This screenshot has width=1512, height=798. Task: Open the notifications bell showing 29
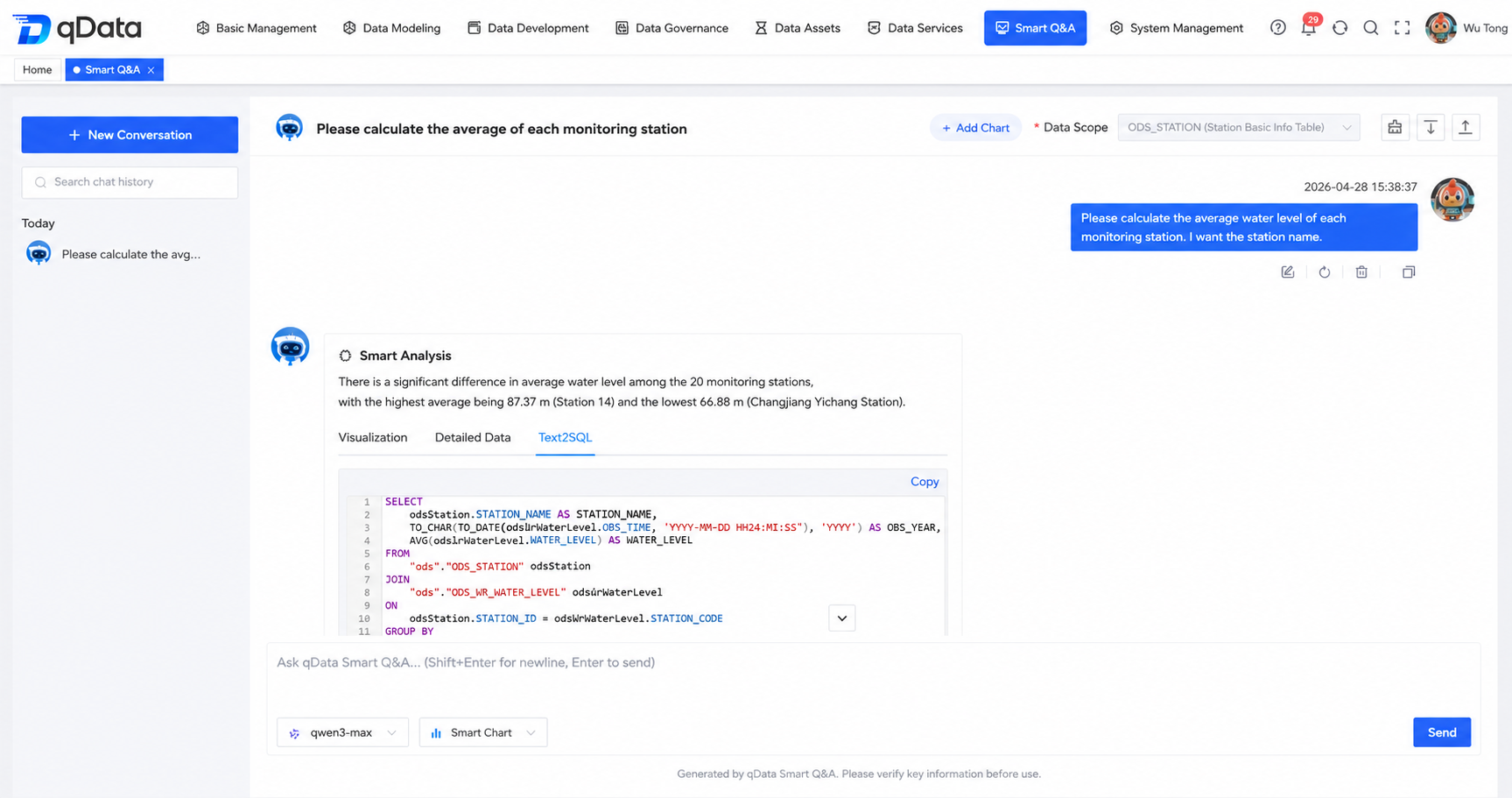(1309, 27)
